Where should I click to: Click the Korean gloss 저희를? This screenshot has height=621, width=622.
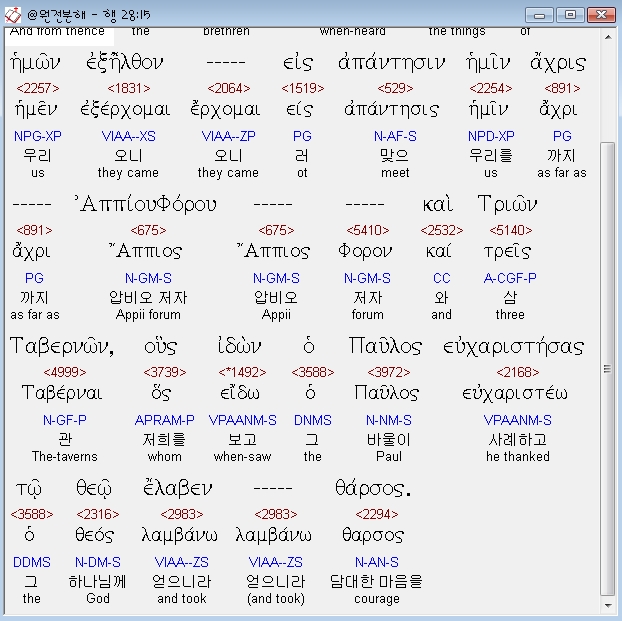165,440
